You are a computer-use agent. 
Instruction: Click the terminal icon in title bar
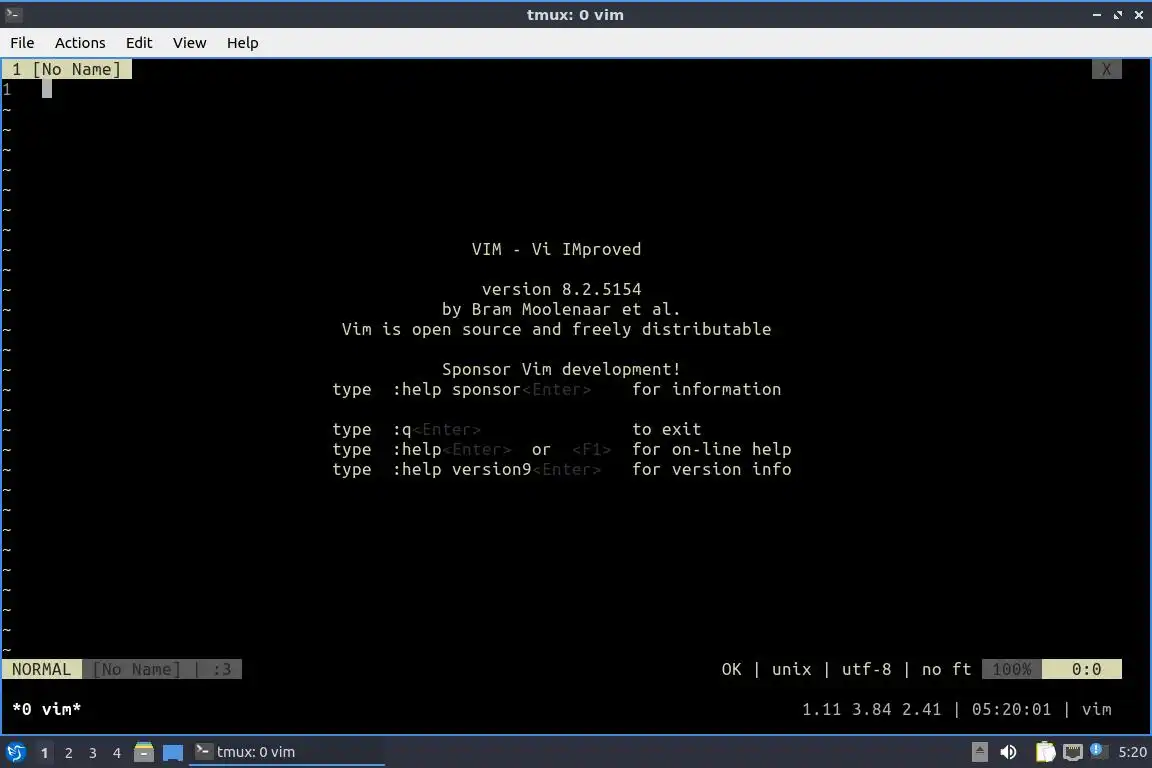[x=13, y=14]
